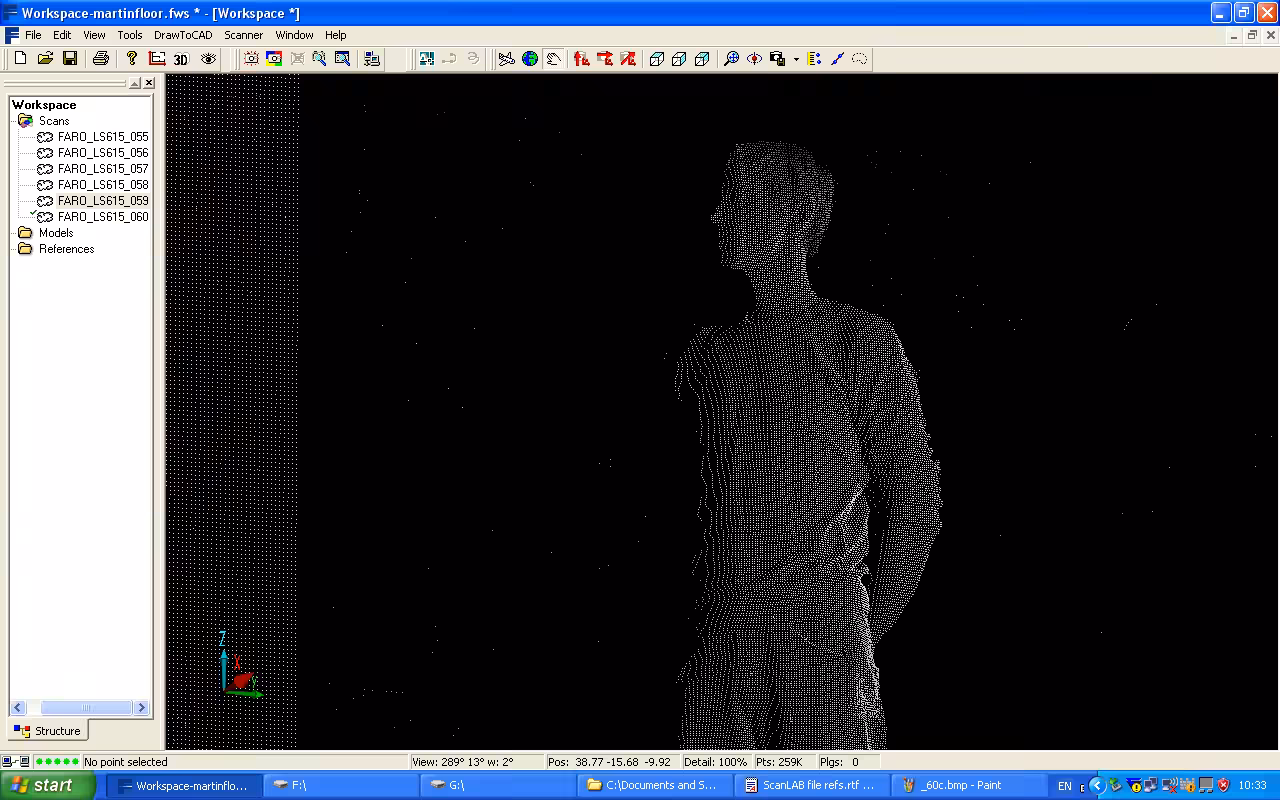Click the yellow question mark Help icon
This screenshot has width=1280, height=800.
point(131,59)
